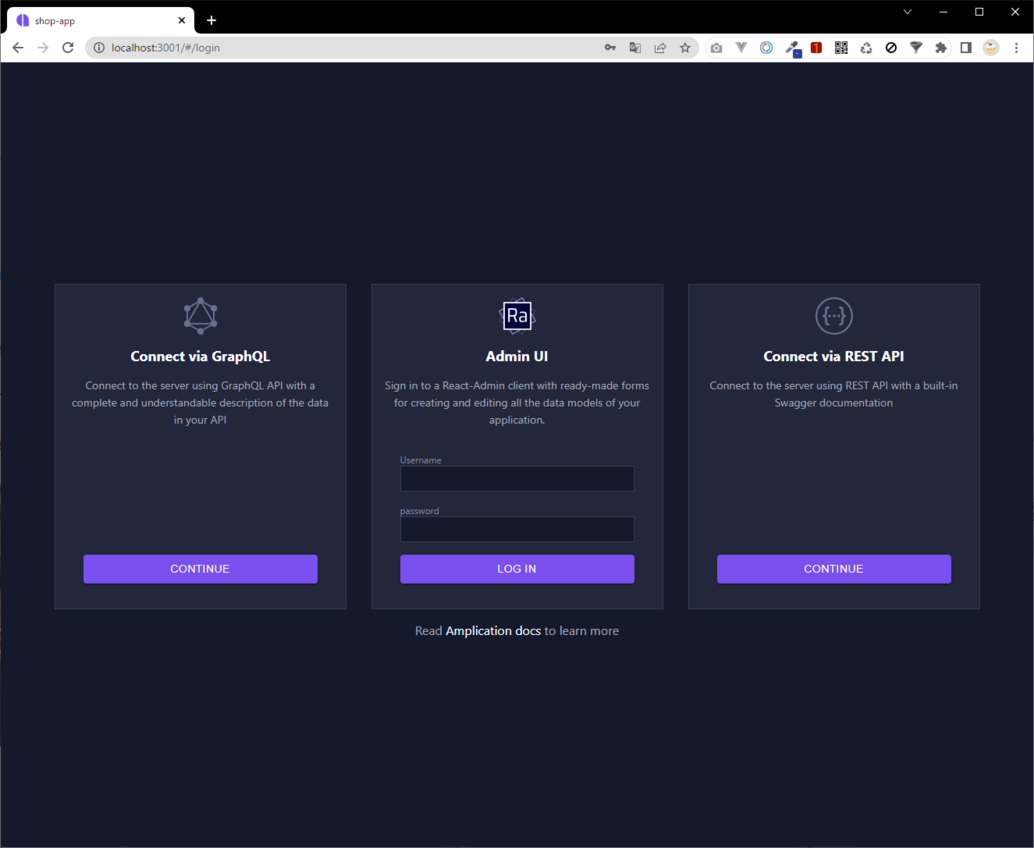The height and width of the screenshot is (848, 1034).
Task: Click the "Username" field label
Action: click(421, 460)
